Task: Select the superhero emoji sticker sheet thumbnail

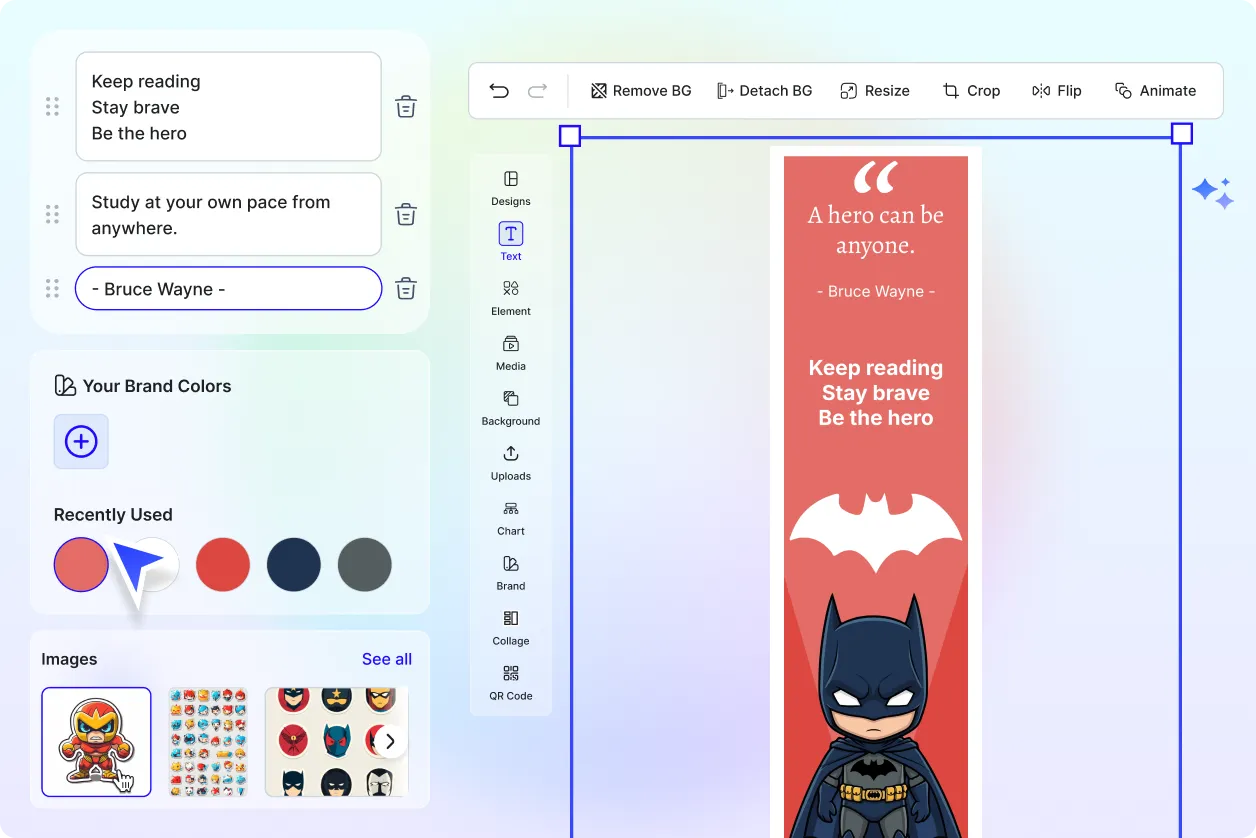Action: [207, 742]
